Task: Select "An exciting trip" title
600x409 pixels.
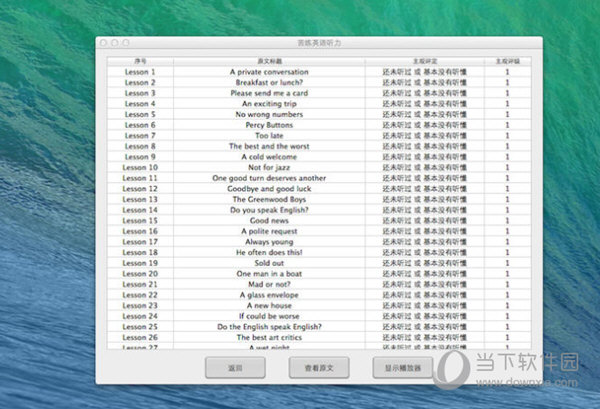Action: 269,104
